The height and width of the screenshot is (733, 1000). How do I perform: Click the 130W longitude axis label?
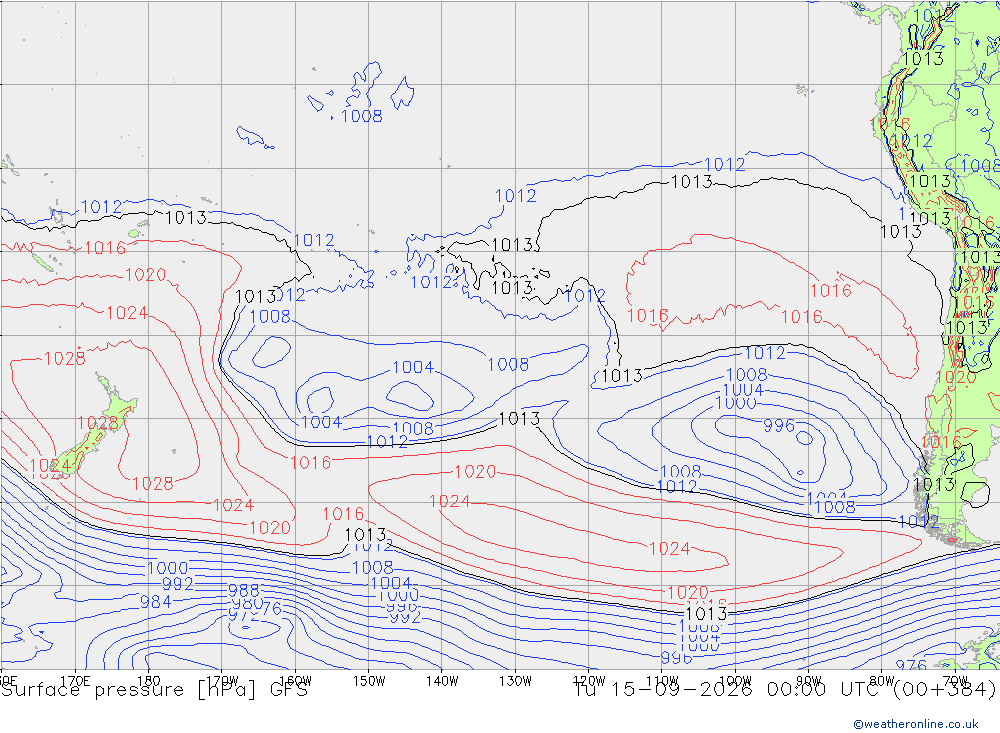(515, 681)
